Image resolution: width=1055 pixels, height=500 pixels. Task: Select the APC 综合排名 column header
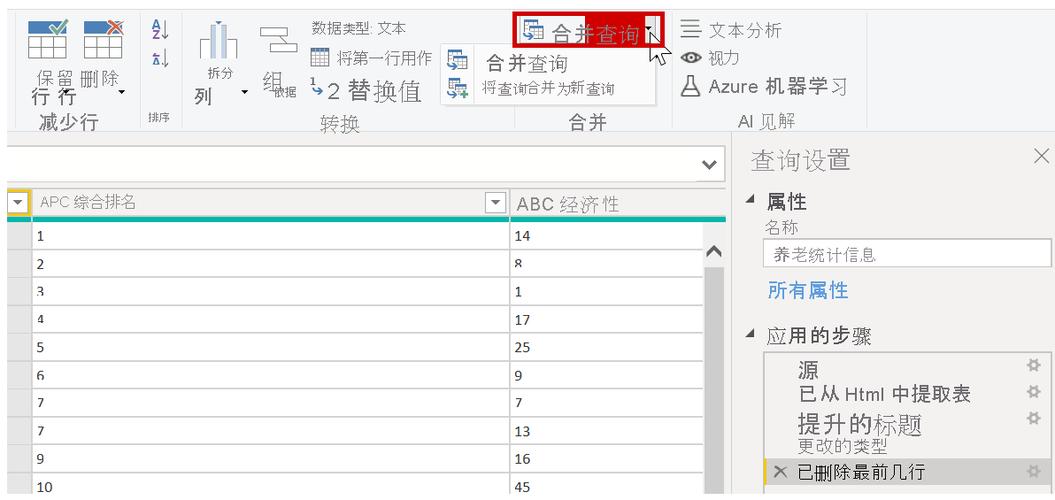click(x=88, y=202)
